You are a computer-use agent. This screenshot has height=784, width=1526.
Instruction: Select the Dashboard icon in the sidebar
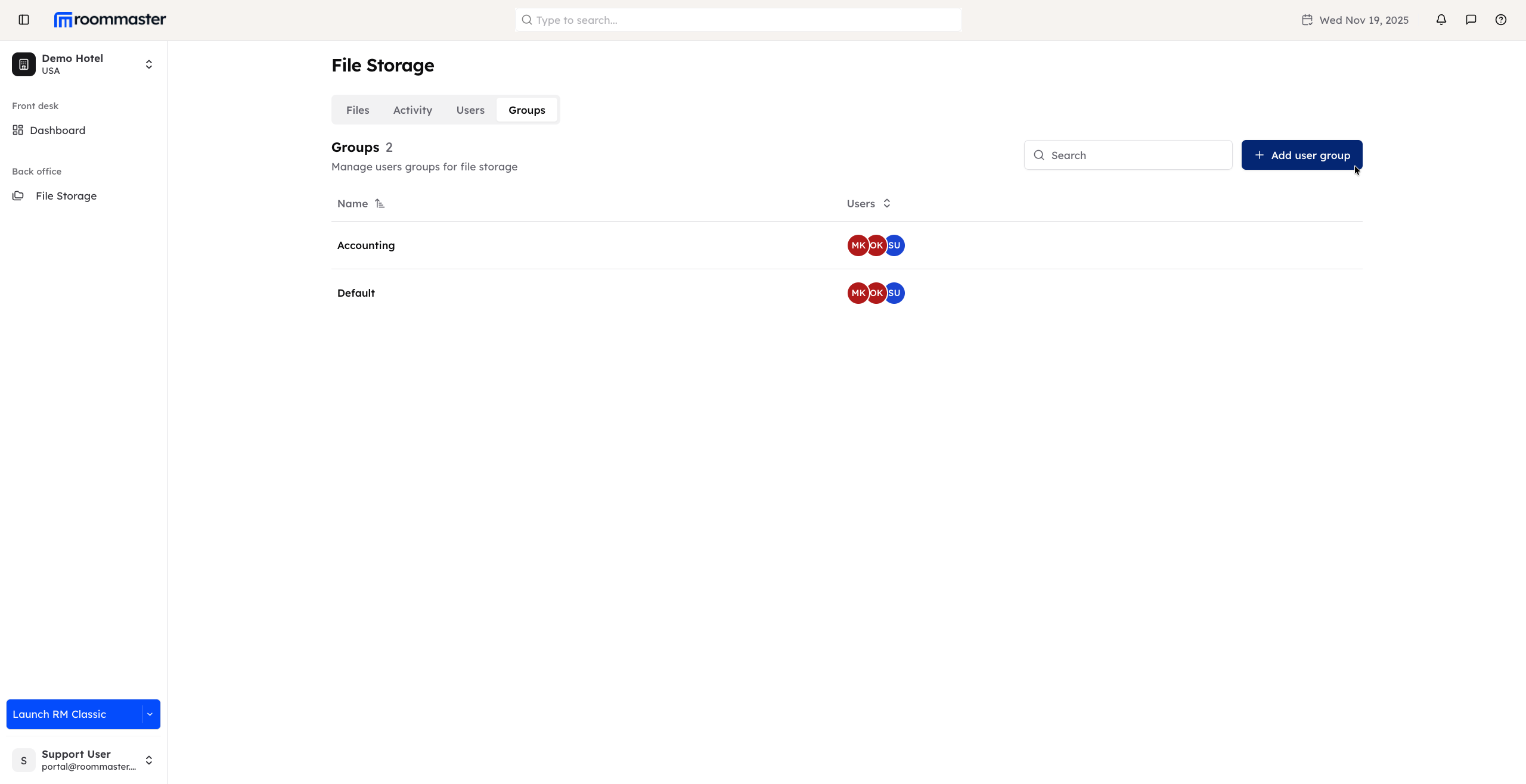click(17, 130)
